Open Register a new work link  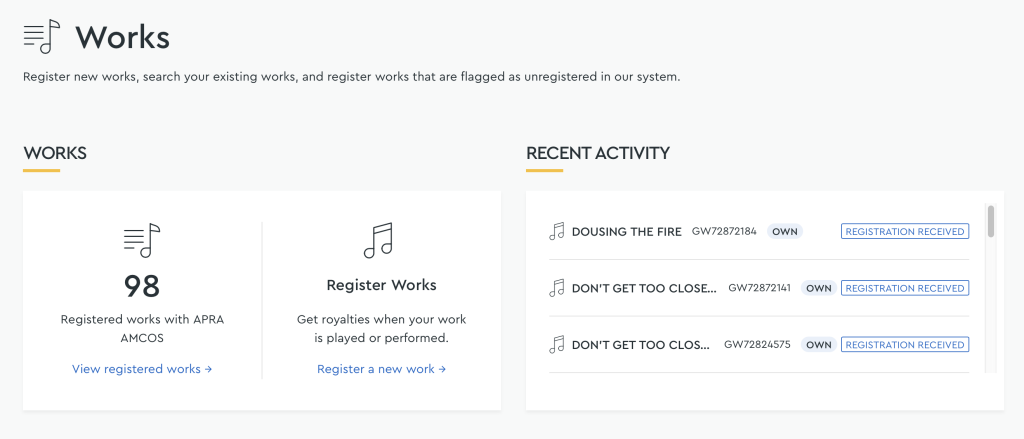click(381, 369)
